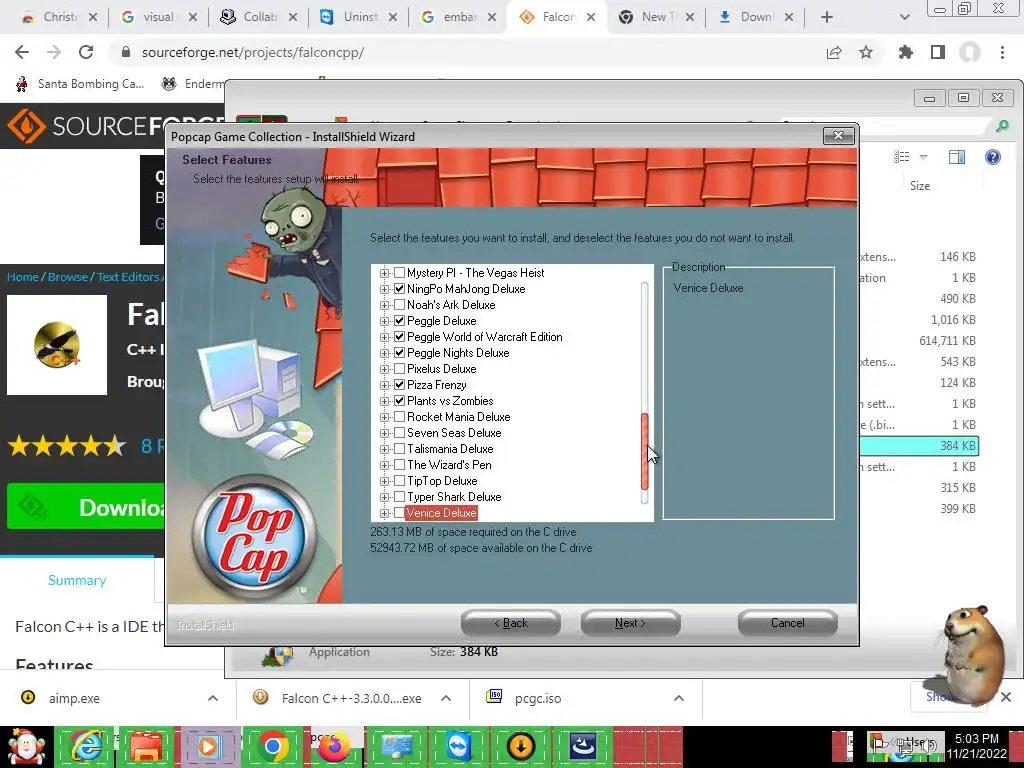Image resolution: width=1024 pixels, height=768 pixels.
Task: Open aimp.exe download options chevron
Action: point(213,698)
